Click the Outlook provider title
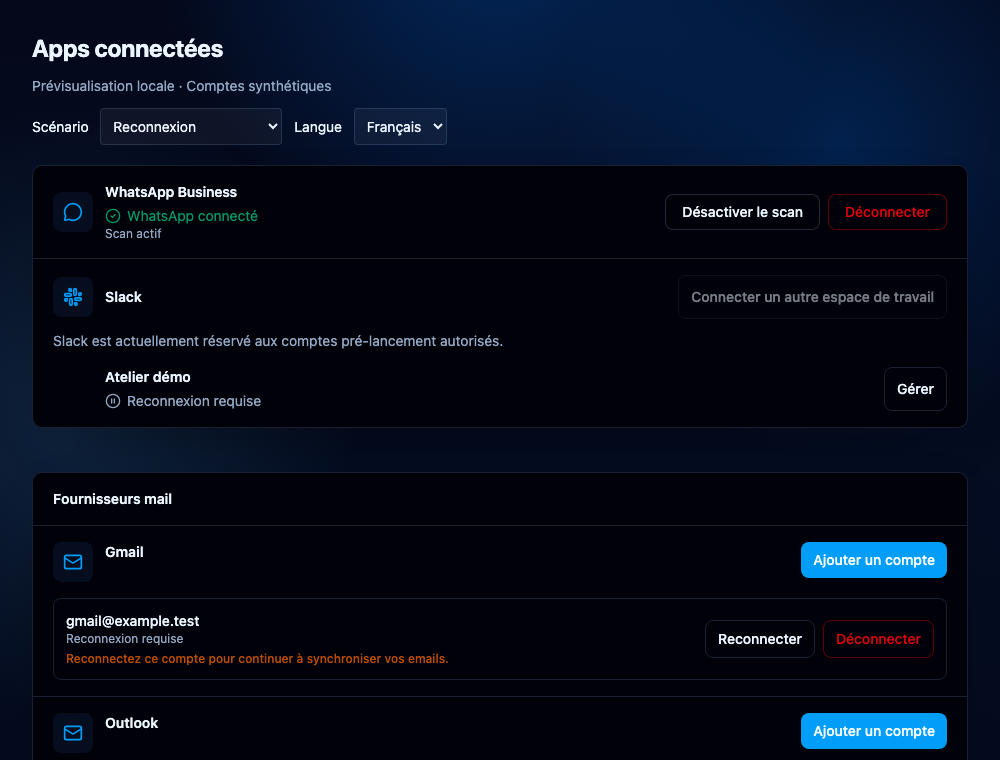Screen dimensions: 1000x760 tap(131, 723)
